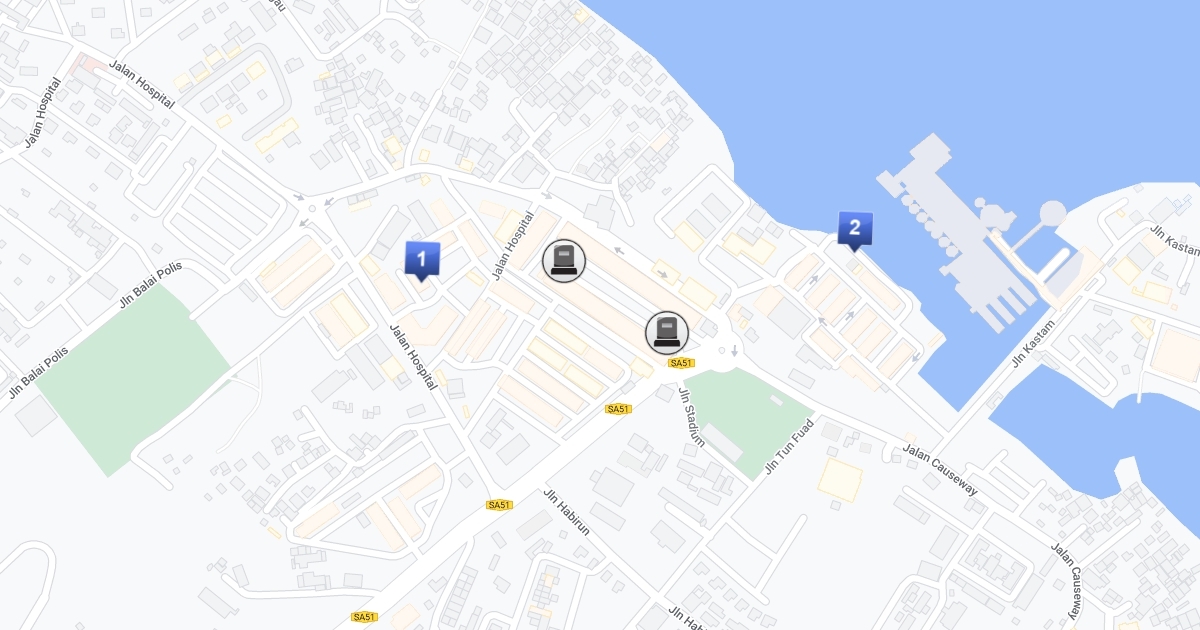Click the small roundabout with arrows west of marker 1

313,209
